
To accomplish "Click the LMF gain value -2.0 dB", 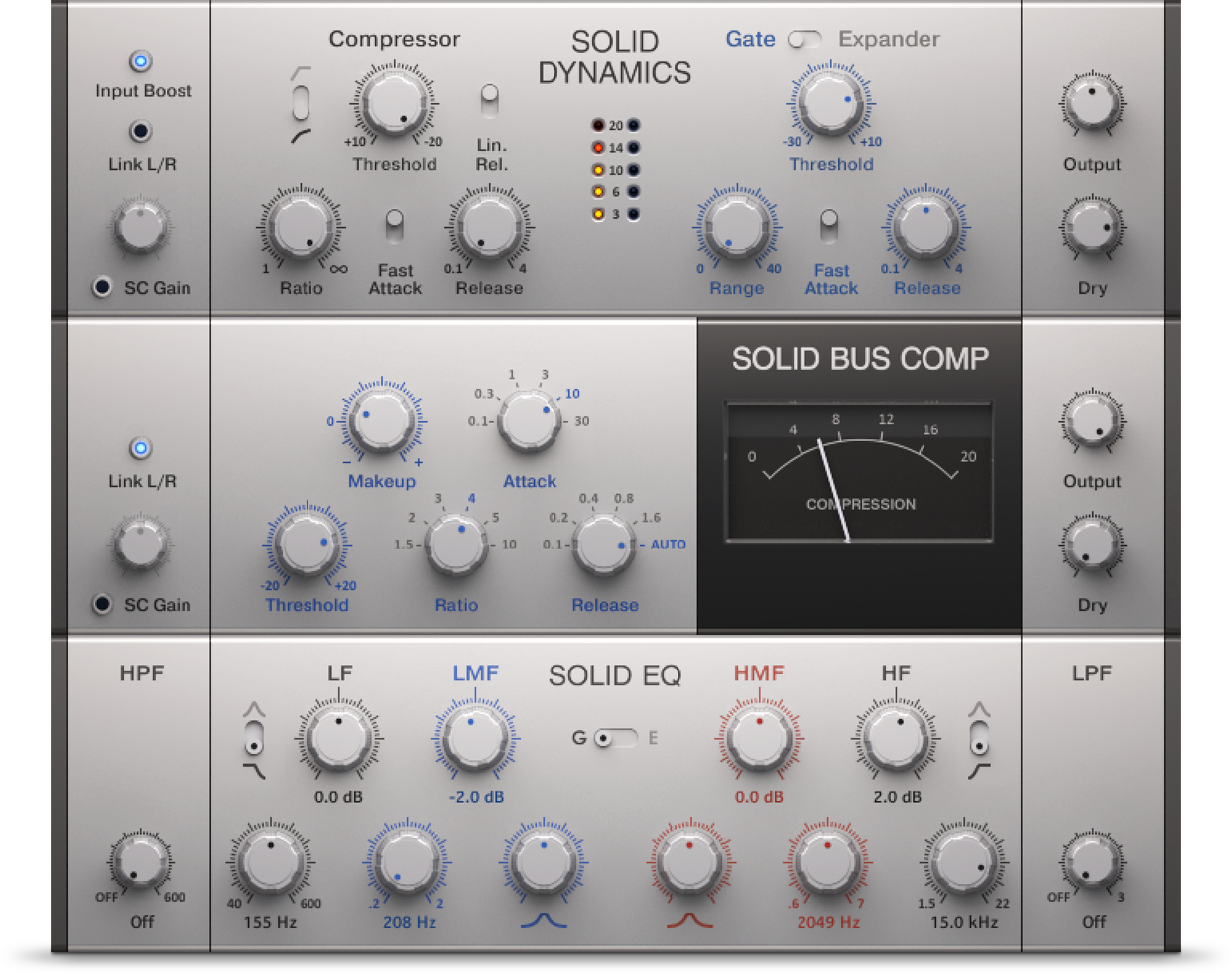I will pyautogui.click(x=477, y=797).
